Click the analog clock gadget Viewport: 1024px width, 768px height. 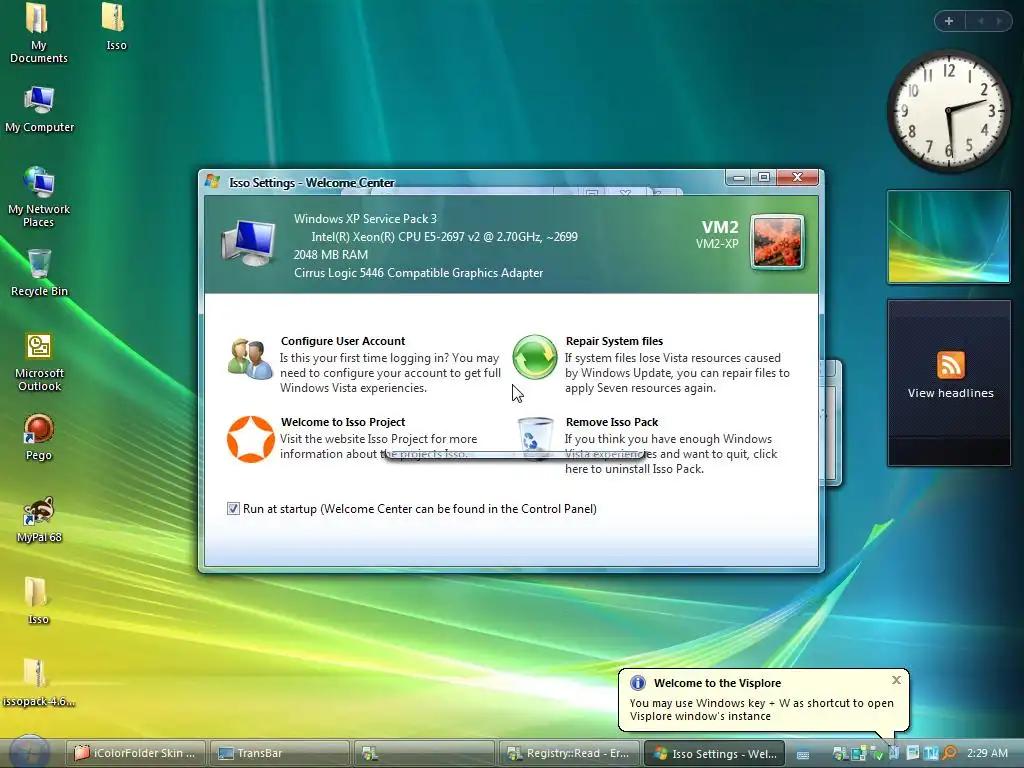tap(948, 112)
